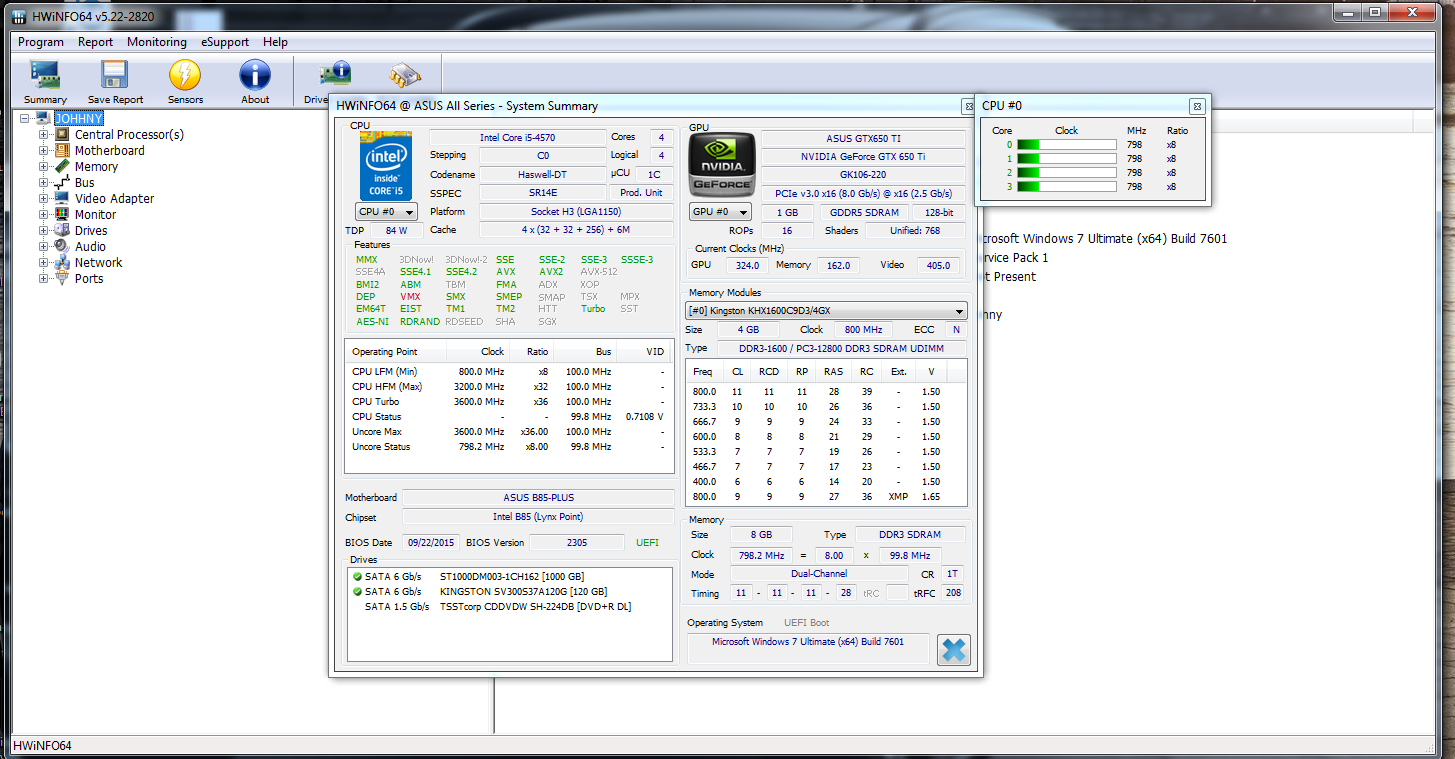Expand the Drives tree node

tap(43, 230)
